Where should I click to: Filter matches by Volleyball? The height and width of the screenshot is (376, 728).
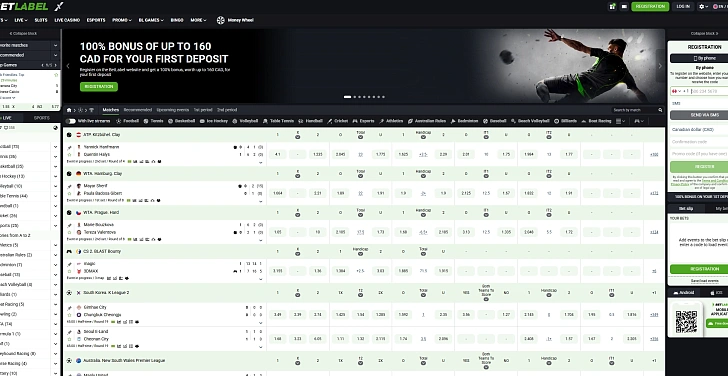click(x=245, y=121)
